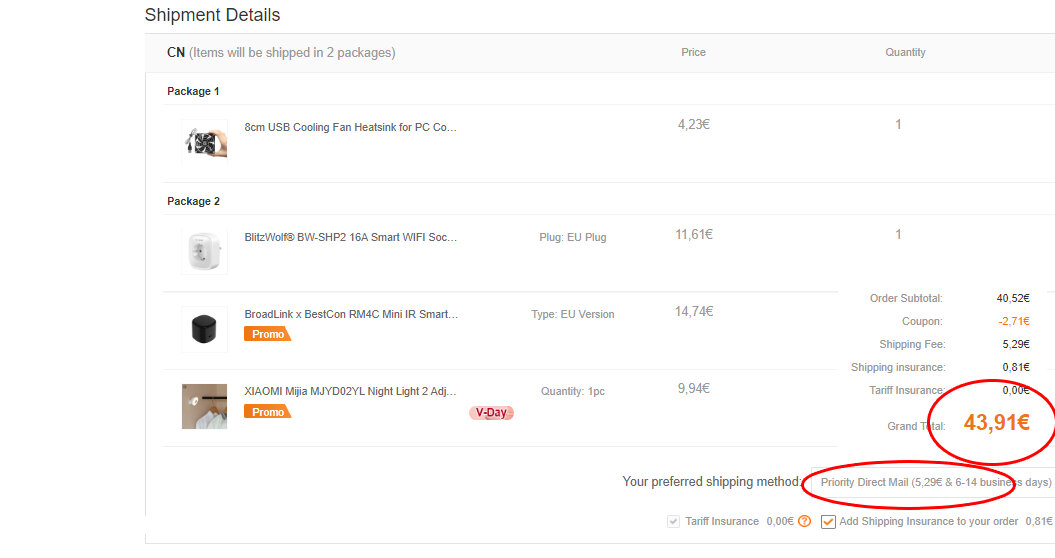
Task: Click the Tariff Insurance help question icon
Action: 804,521
